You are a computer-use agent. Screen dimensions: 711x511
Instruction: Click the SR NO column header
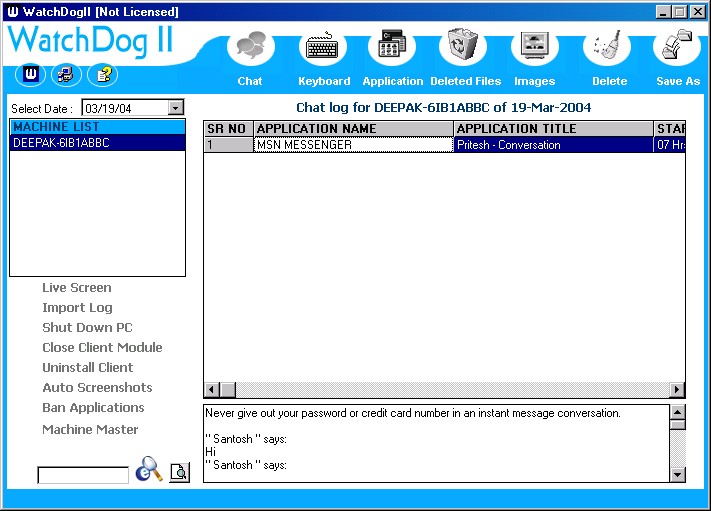tap(228, 129)
